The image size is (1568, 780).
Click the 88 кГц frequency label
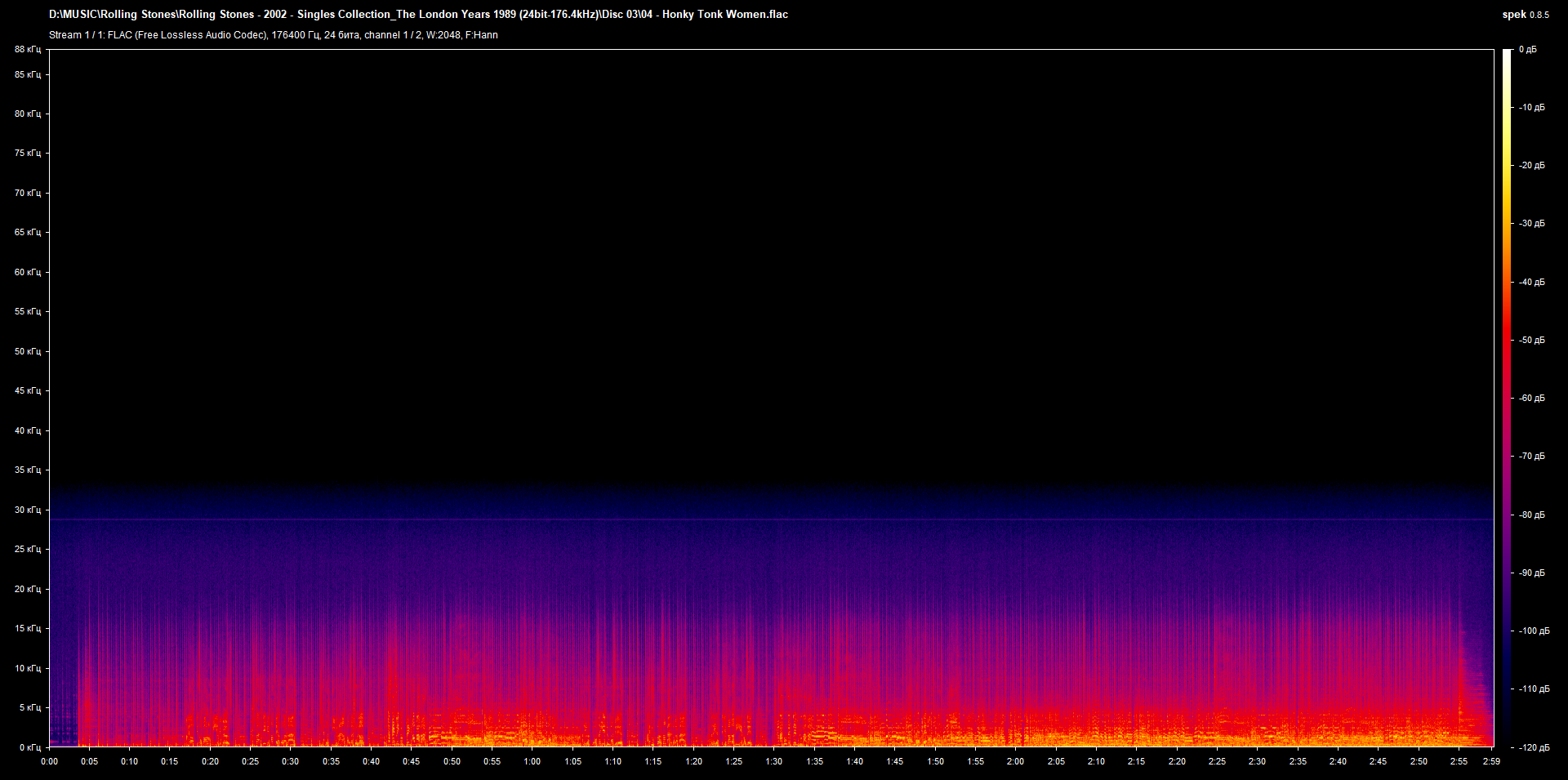27,50
